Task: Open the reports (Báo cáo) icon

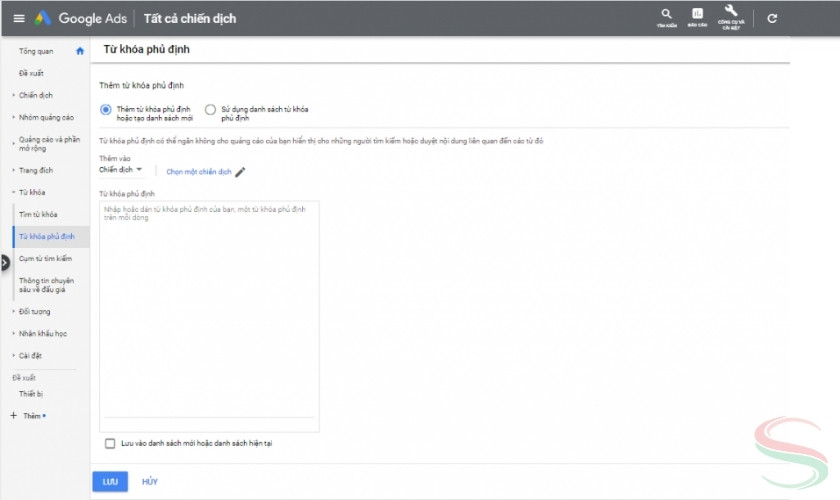Action: (x=697, y=16)
